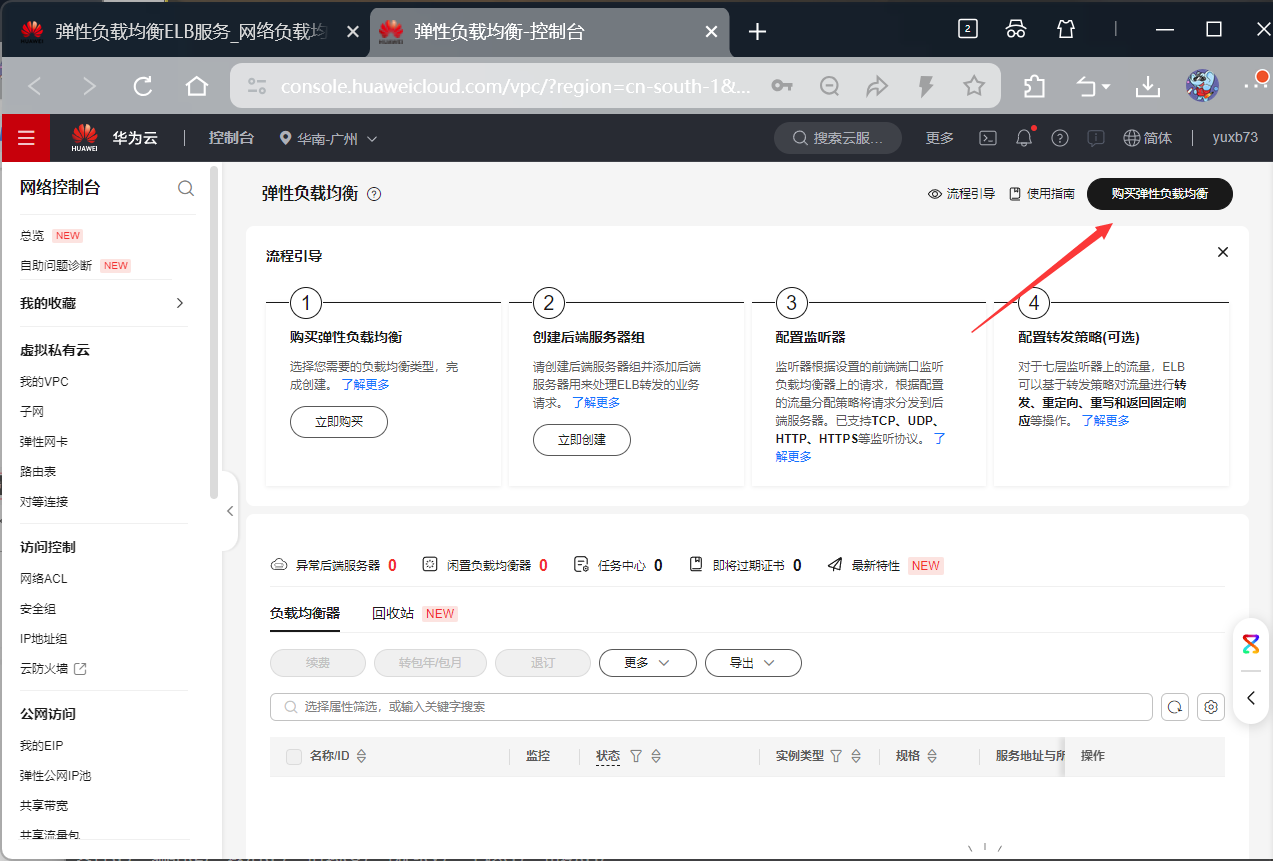Click the filter search input field
Image resolution: width=1273 pixels, height=861 pixels.
711,707
